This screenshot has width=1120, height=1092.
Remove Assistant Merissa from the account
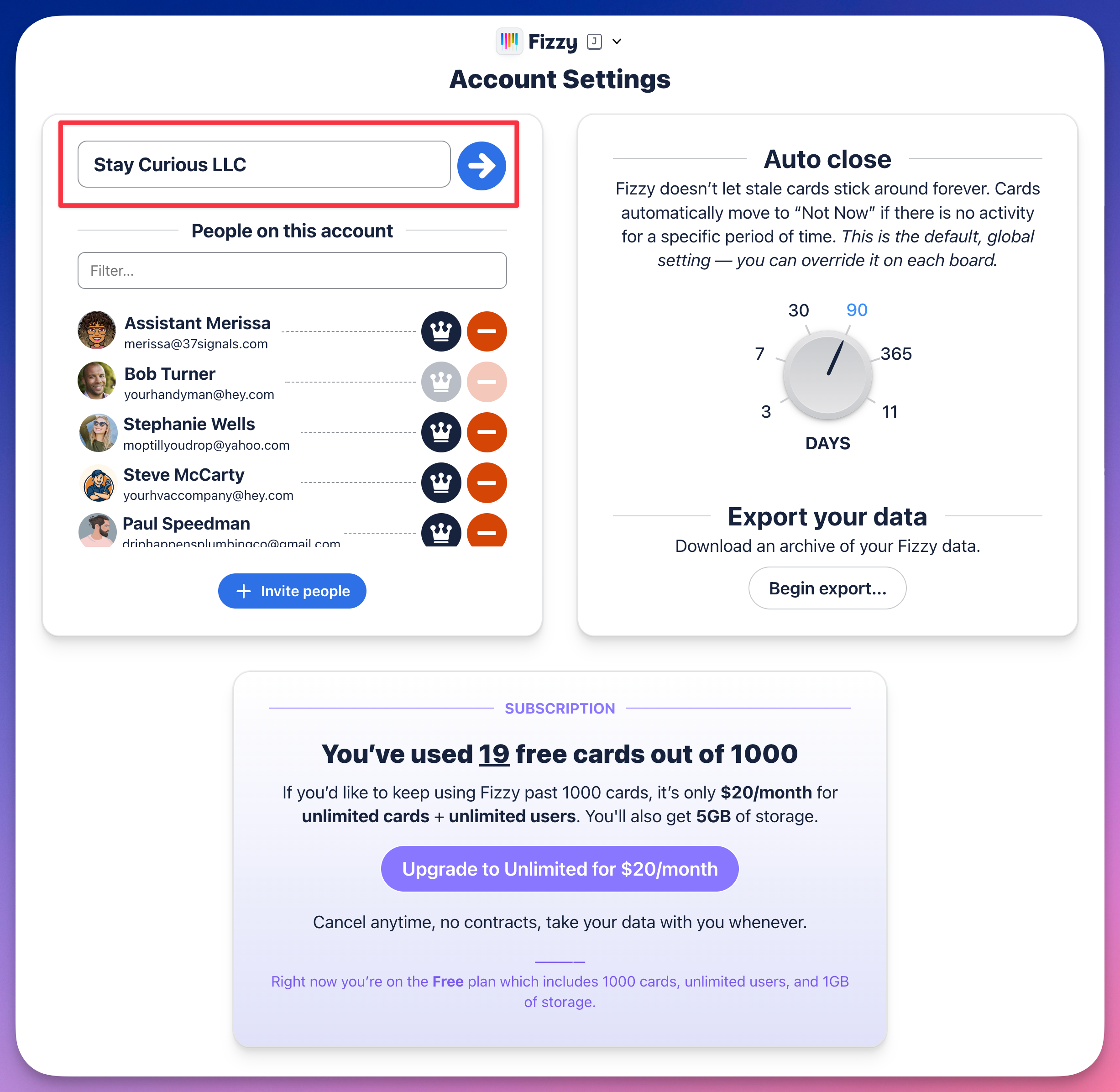[487, 331]
